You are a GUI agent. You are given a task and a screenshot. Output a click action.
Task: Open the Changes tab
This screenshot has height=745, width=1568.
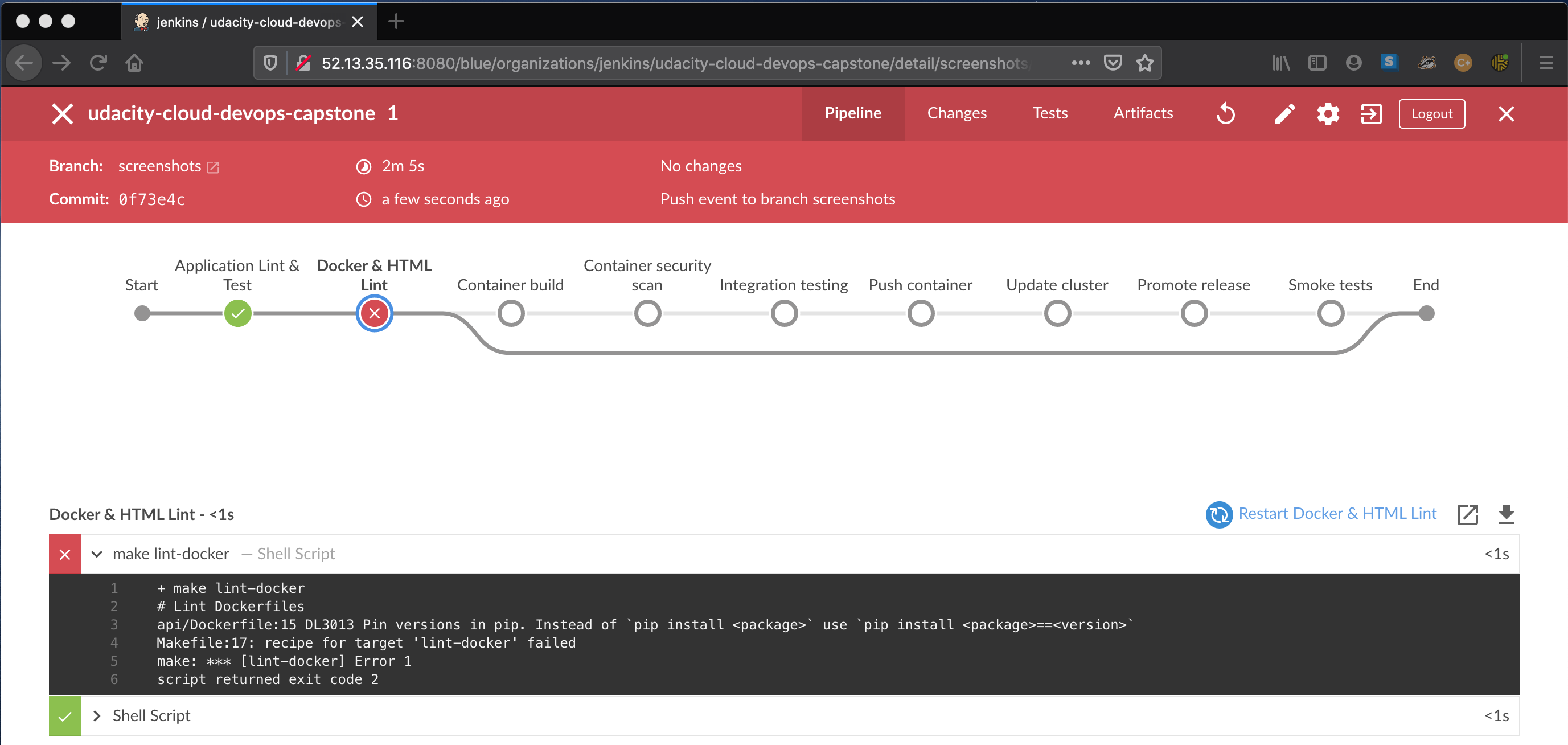[957, 113]
